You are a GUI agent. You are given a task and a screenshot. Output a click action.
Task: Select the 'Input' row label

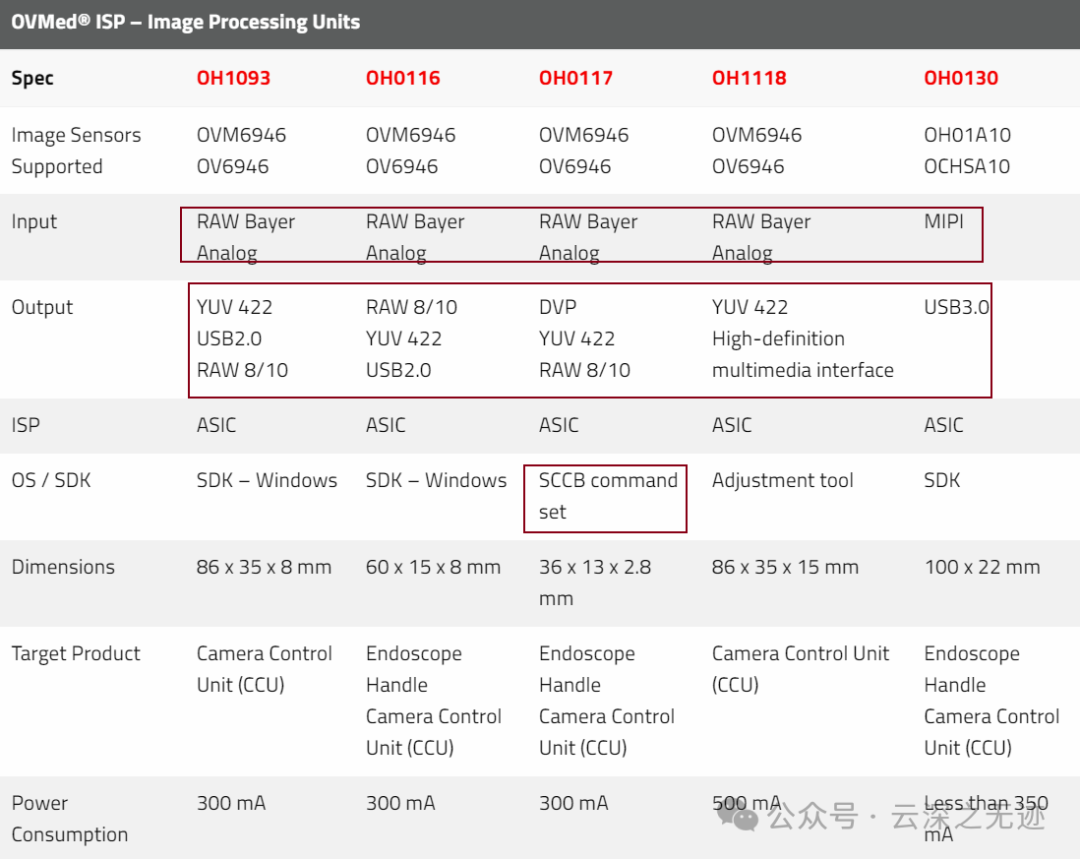34,222
